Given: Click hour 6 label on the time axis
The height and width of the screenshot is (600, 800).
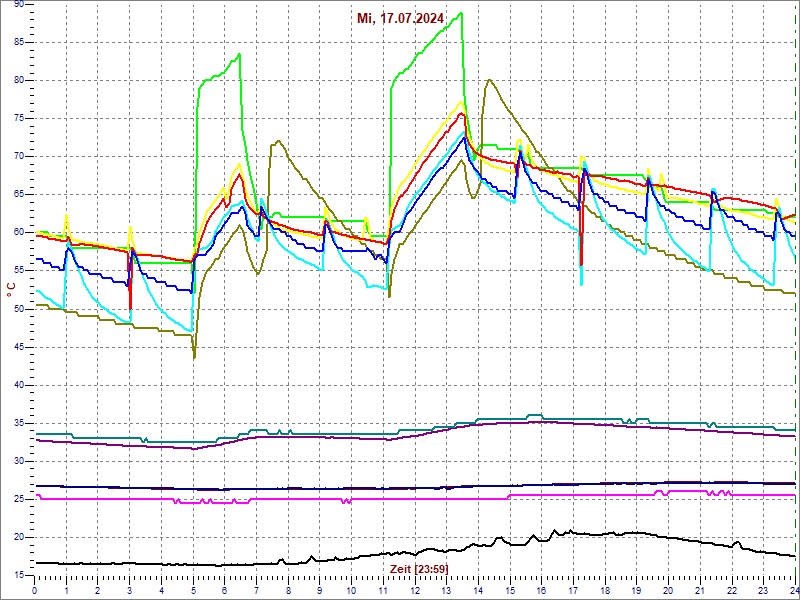Looking at the screenshot, I should point(224,591).
